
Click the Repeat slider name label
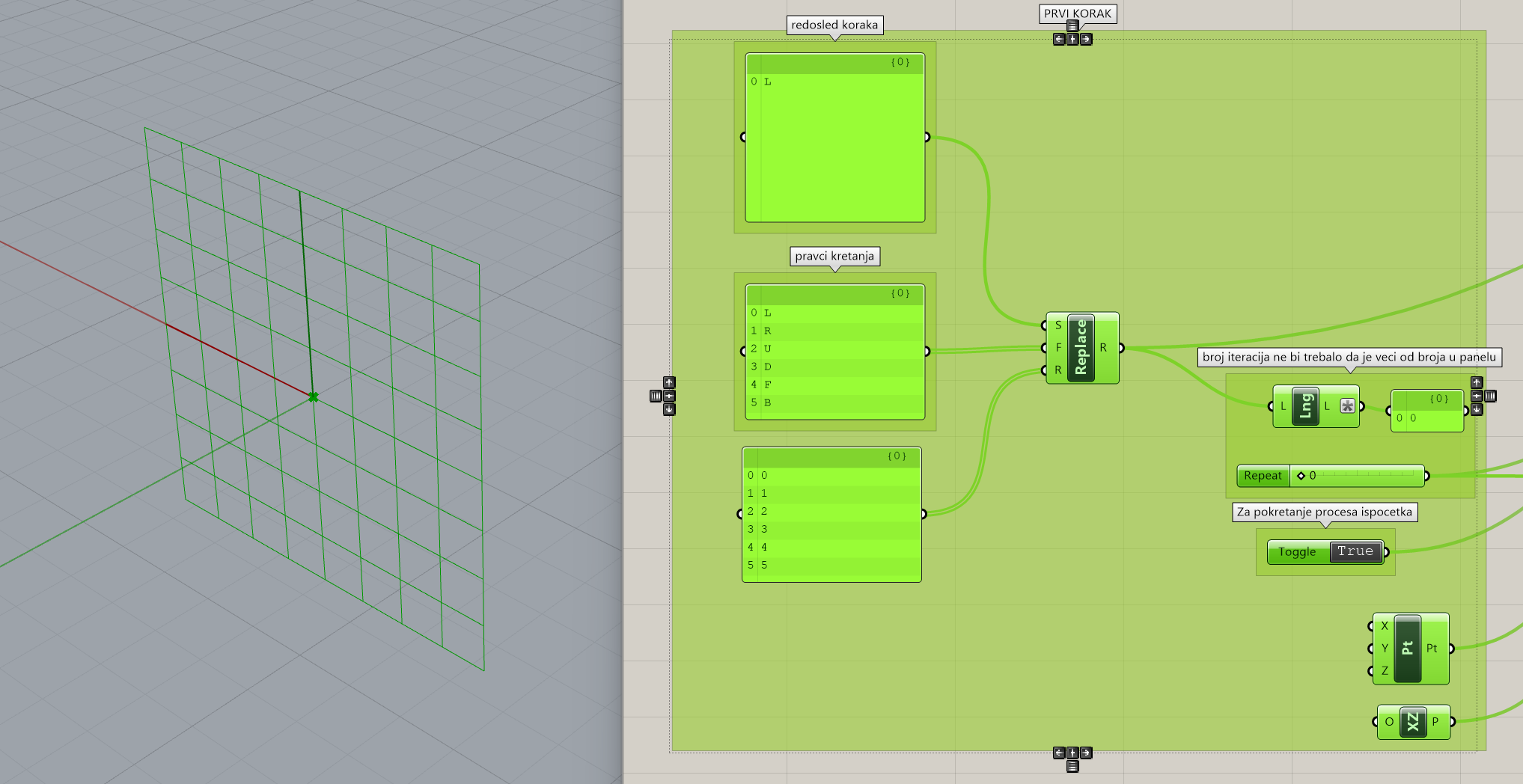pos(1263,476)
